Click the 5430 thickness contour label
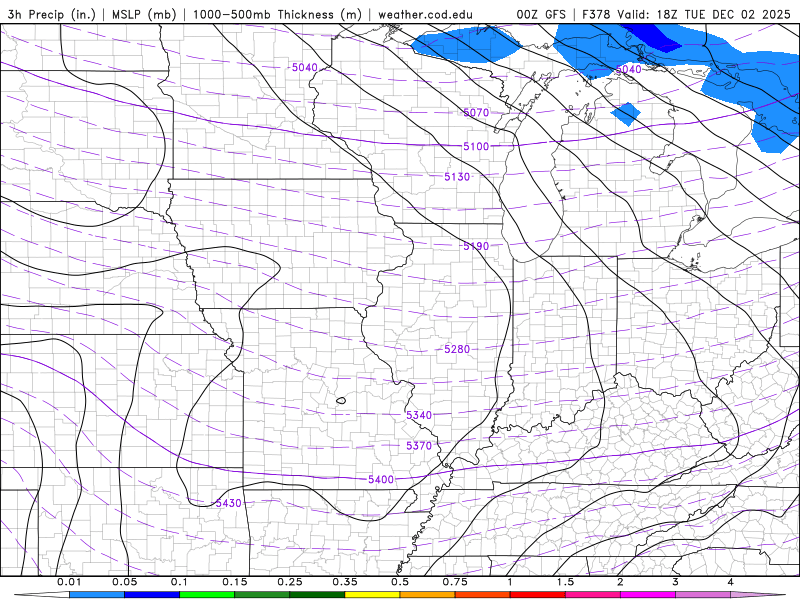 tap(228, 503)
